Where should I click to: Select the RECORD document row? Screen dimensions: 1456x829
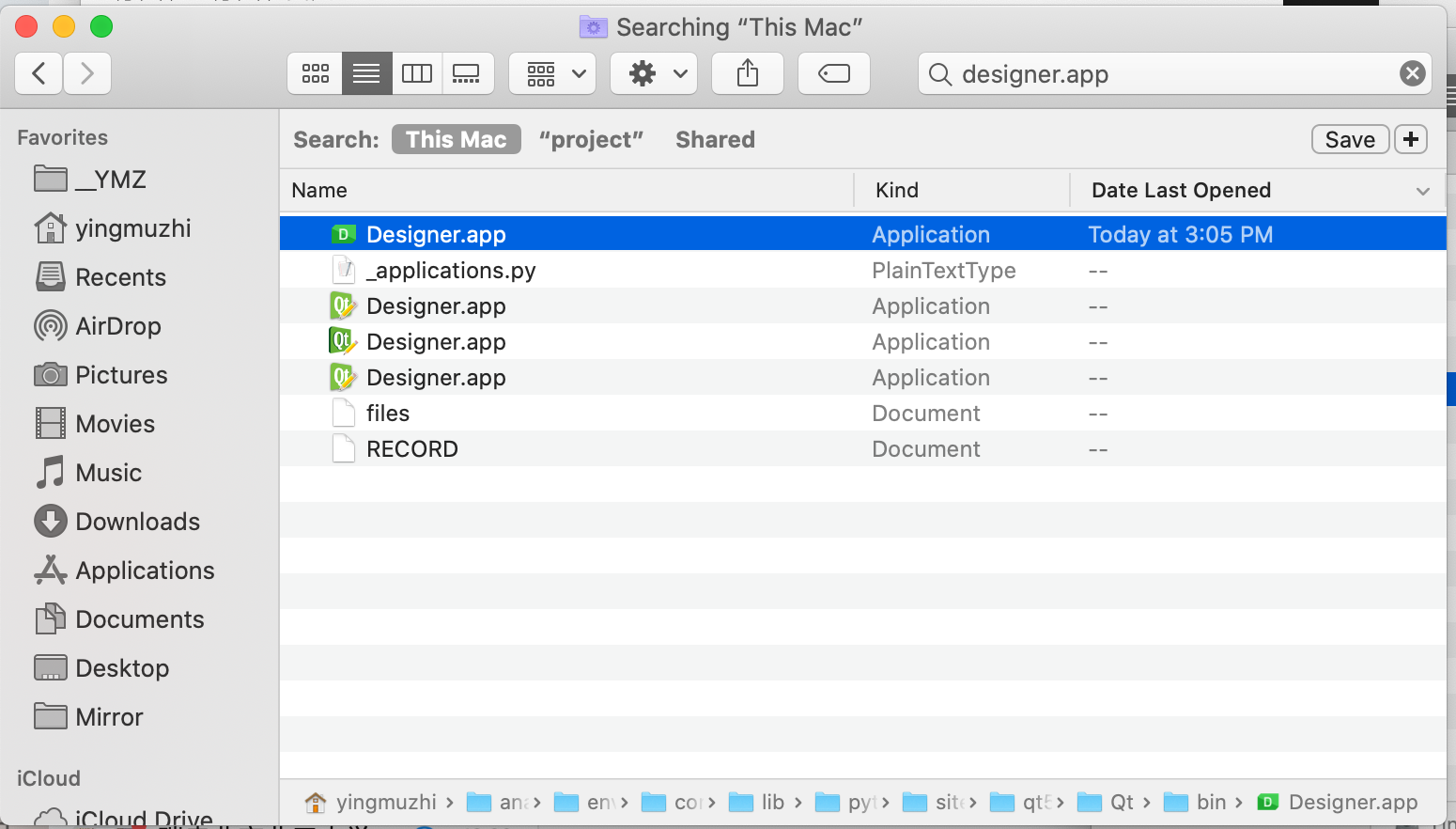(x=862, y=448)
